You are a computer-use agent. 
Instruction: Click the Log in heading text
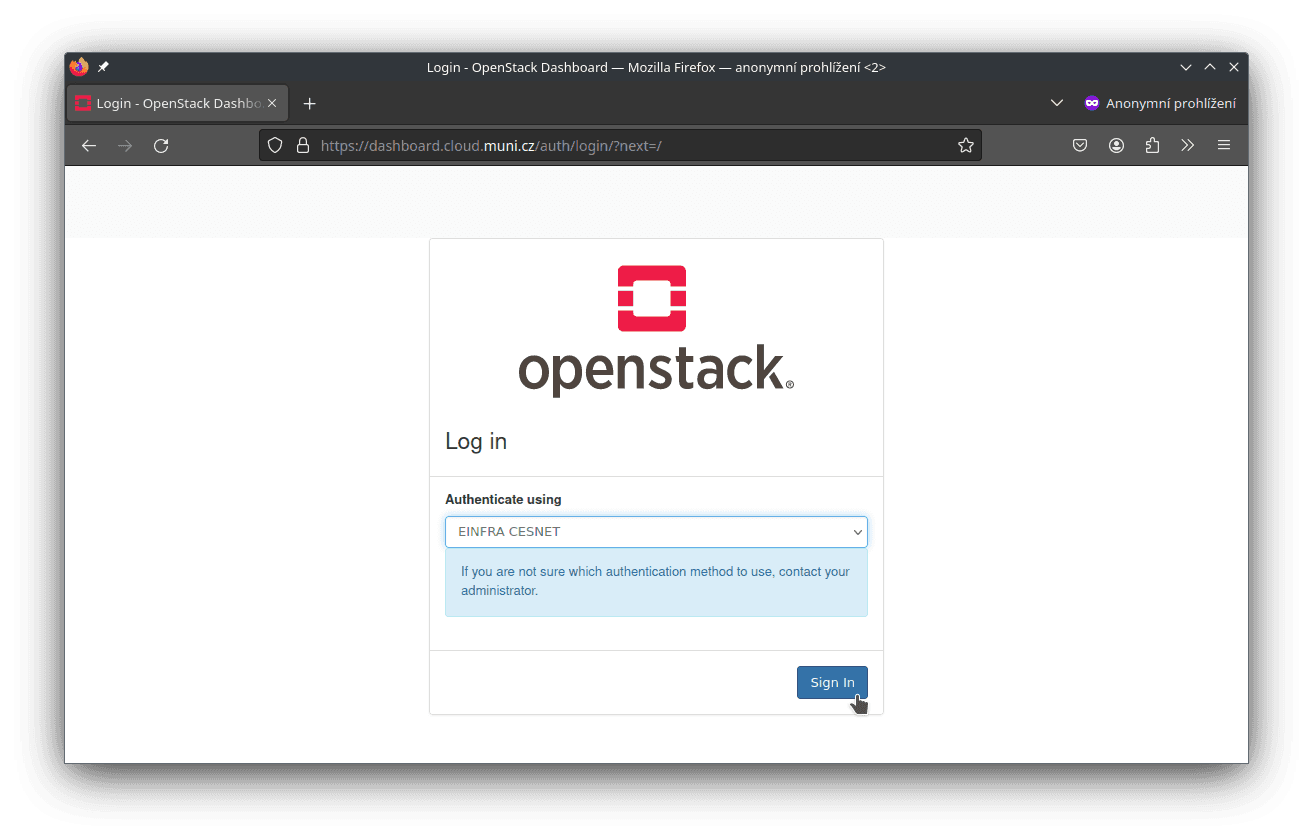tap(476, 442)
